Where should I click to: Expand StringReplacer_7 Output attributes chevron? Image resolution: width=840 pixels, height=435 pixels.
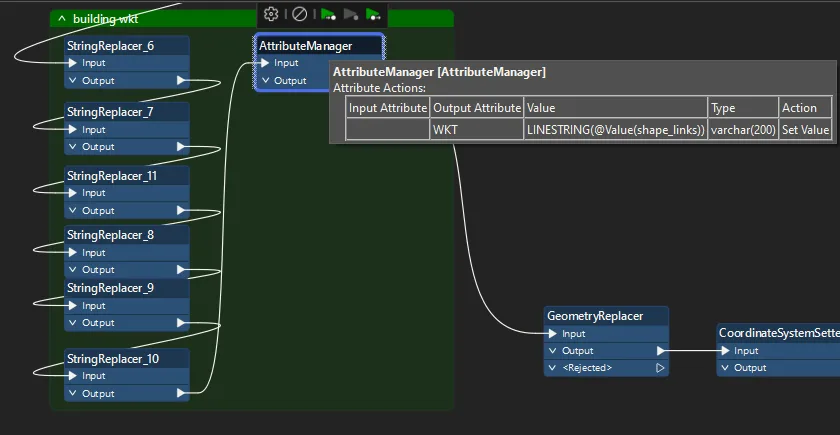coord(72,147)
